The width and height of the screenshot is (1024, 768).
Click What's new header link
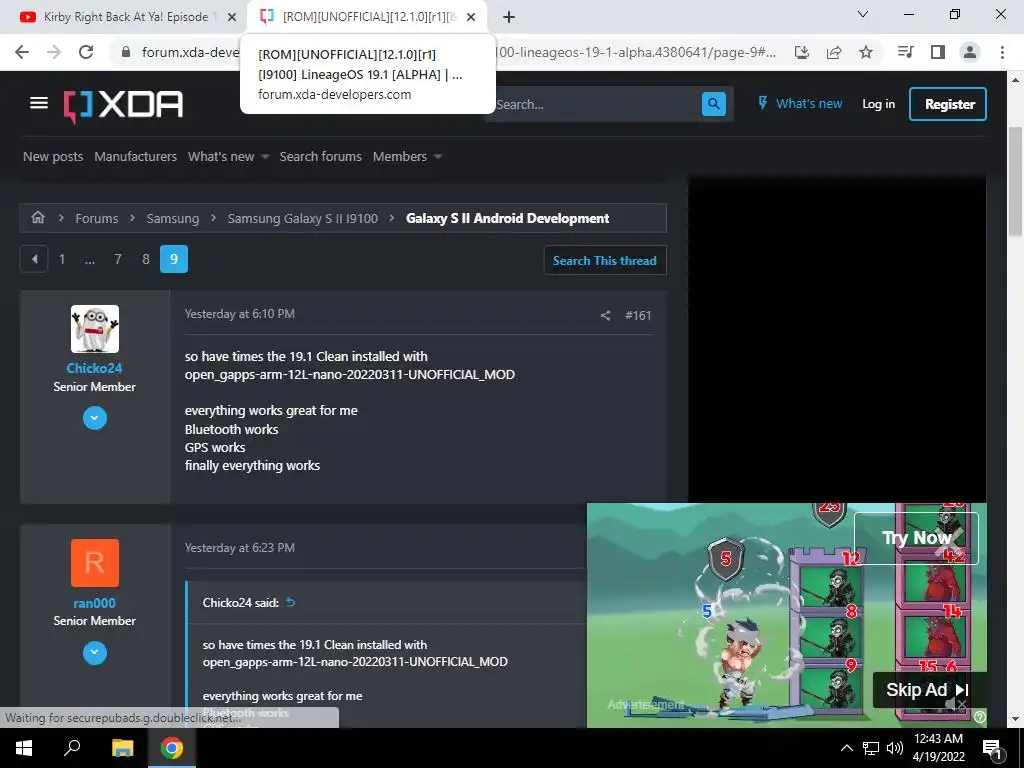[x=808, y=103]
